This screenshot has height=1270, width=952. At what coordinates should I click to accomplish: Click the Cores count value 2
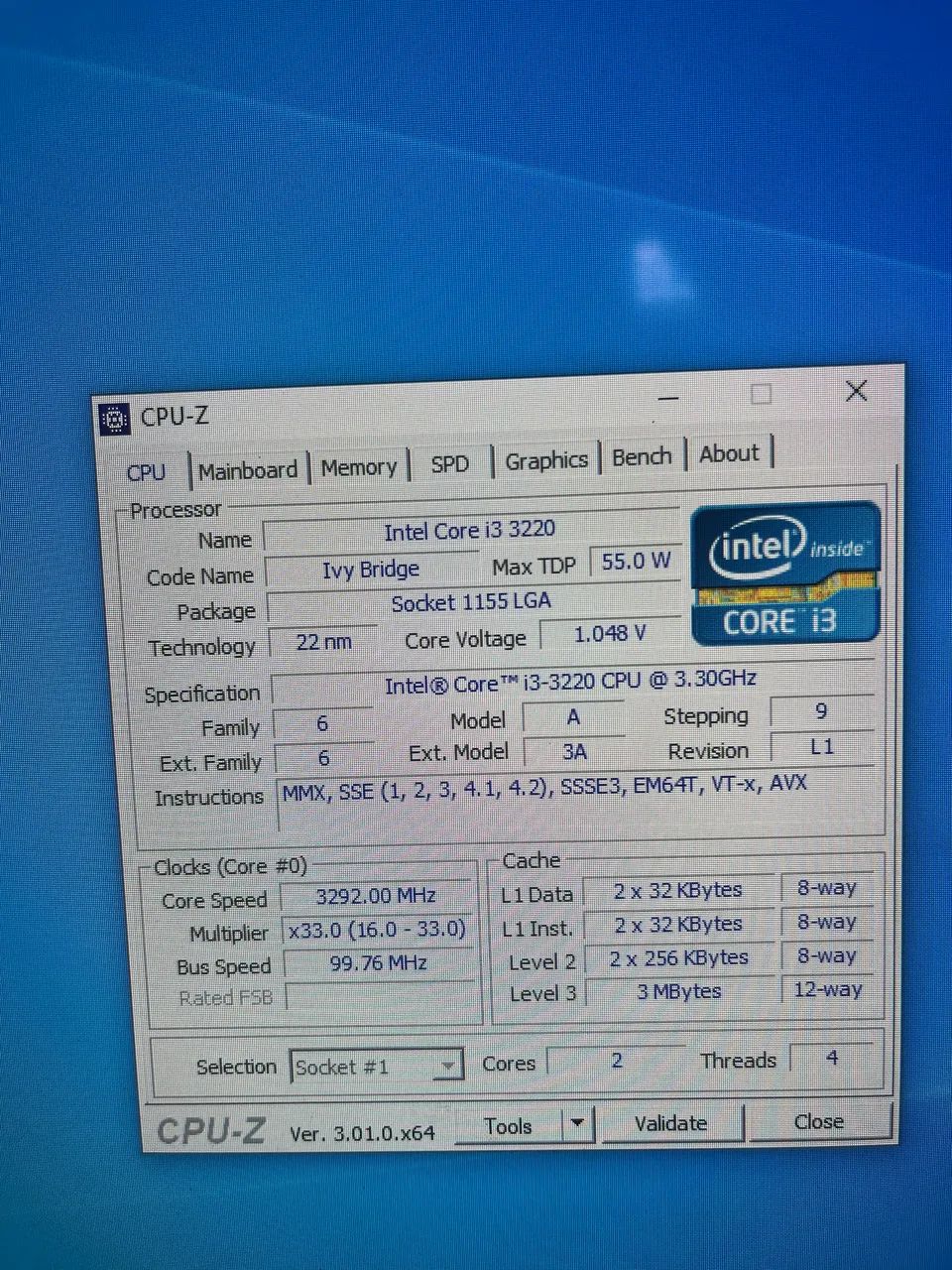pyautogui.click(x=616, y=1061)
